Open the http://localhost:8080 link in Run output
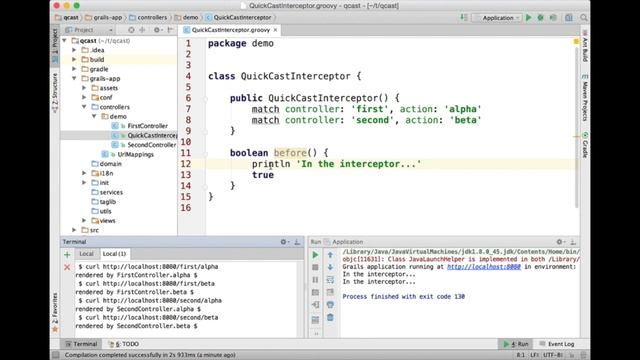The width and height of the screenshot is (640, 360). [484, 267]
